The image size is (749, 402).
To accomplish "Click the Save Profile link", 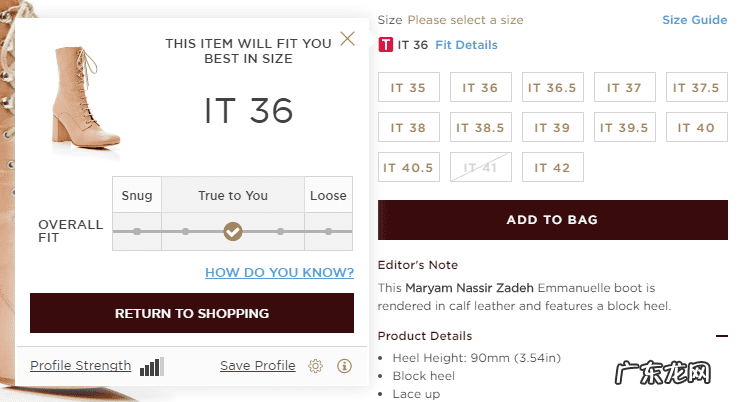I will pos(258,366).
